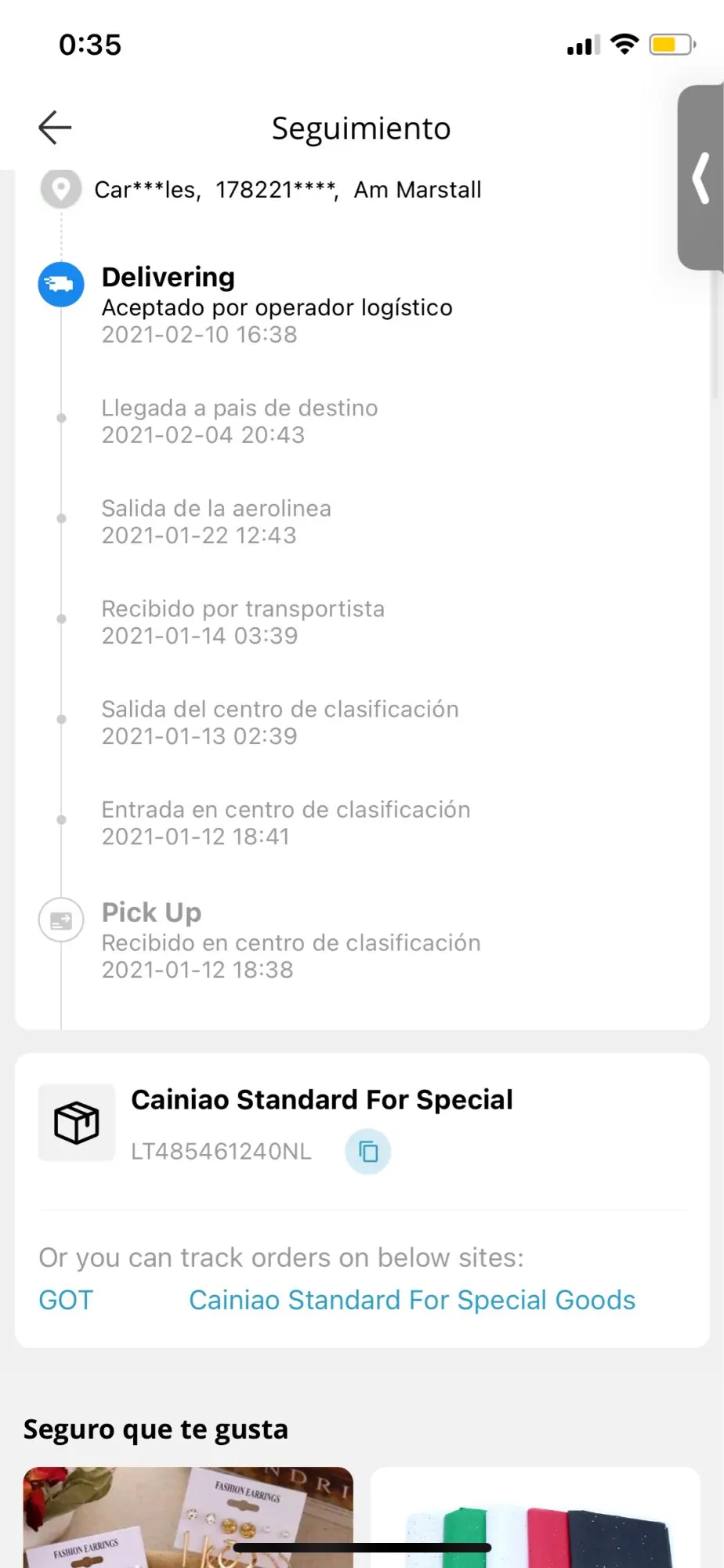
Task: Open Cainiao Standard For Special Goods link
Action: tap(412, 1300)
